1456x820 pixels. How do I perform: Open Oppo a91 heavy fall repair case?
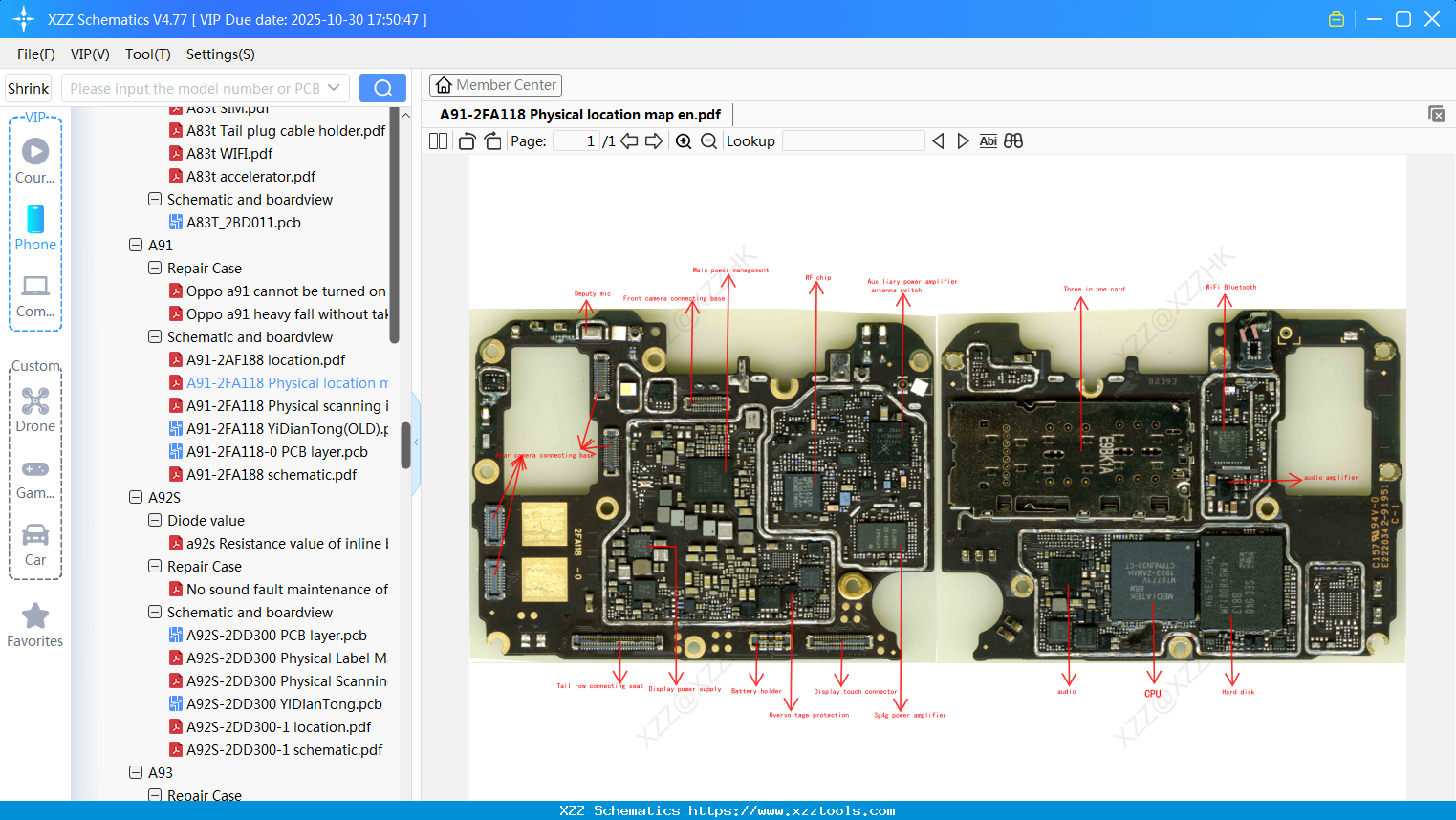pos(287,313)
